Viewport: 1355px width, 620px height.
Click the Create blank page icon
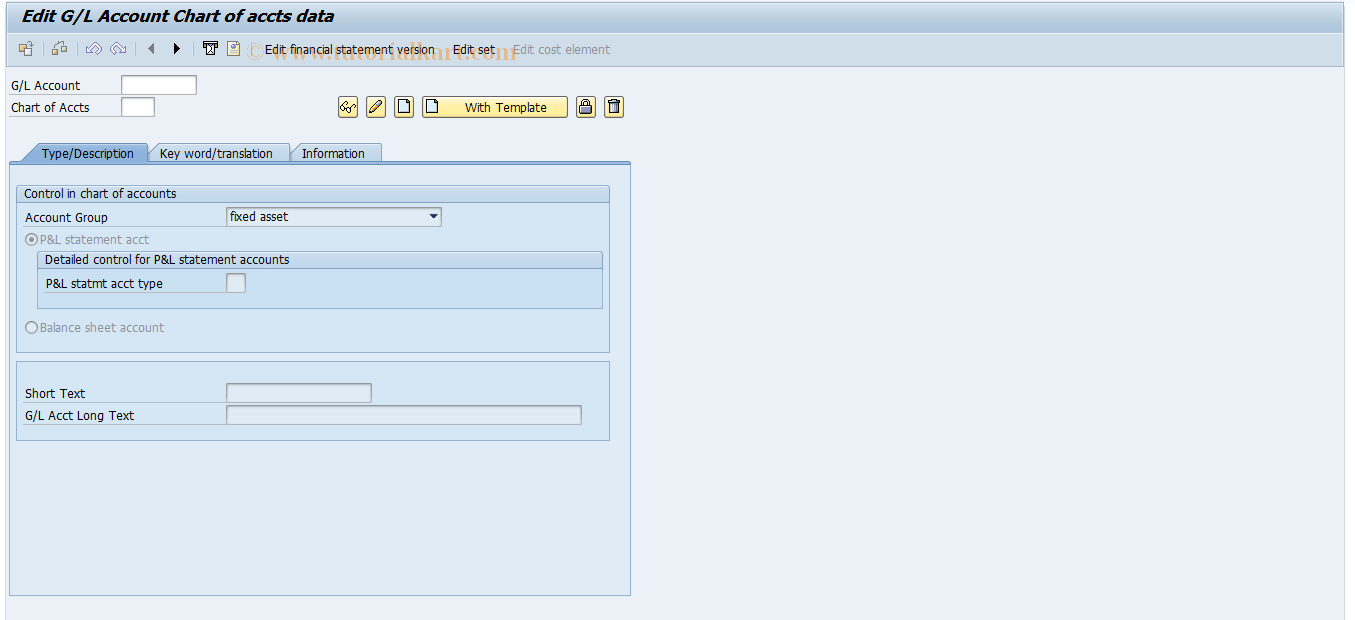pos(403,107)
